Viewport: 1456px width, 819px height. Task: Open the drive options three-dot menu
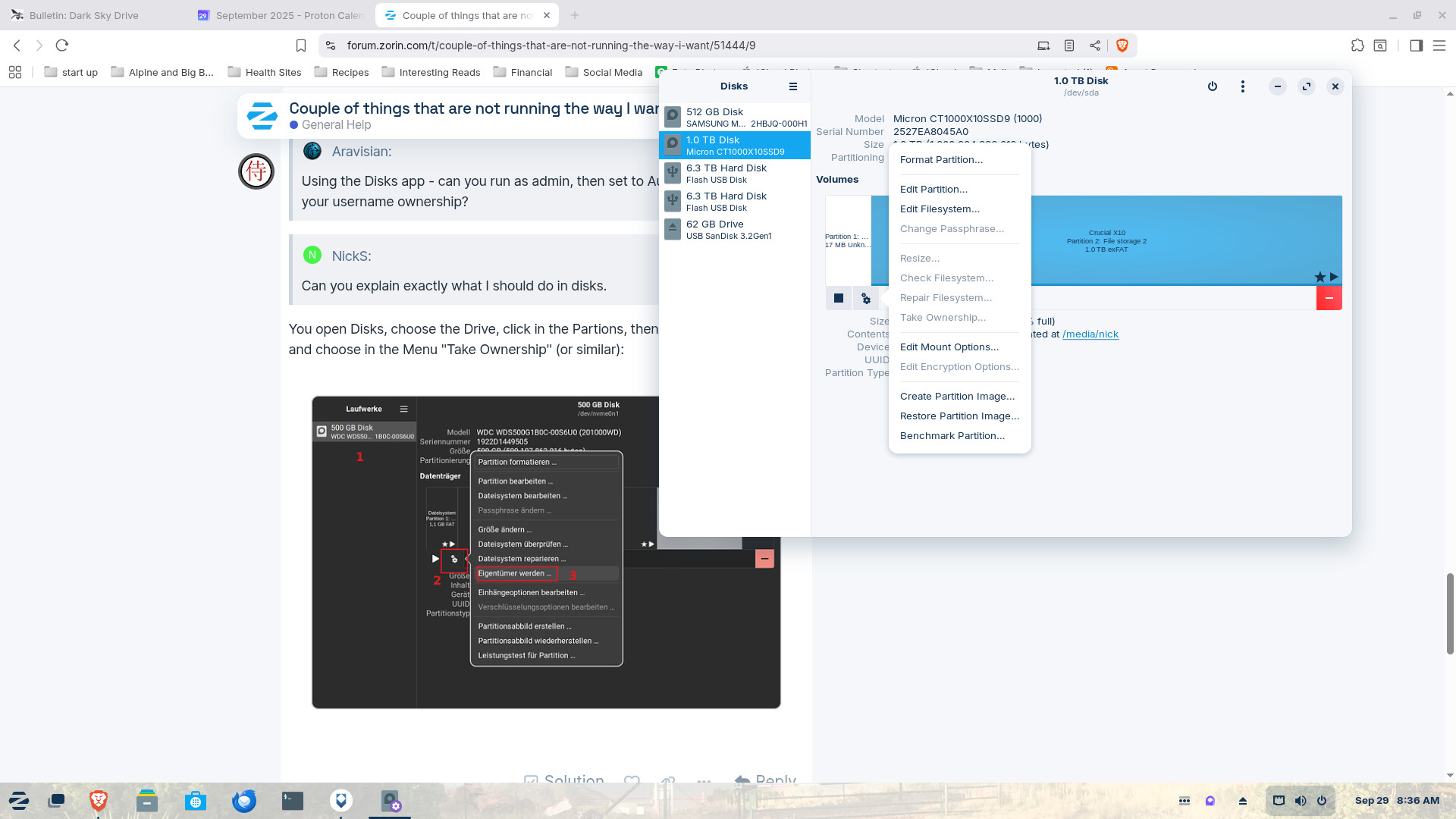(x=1242, y=86)
